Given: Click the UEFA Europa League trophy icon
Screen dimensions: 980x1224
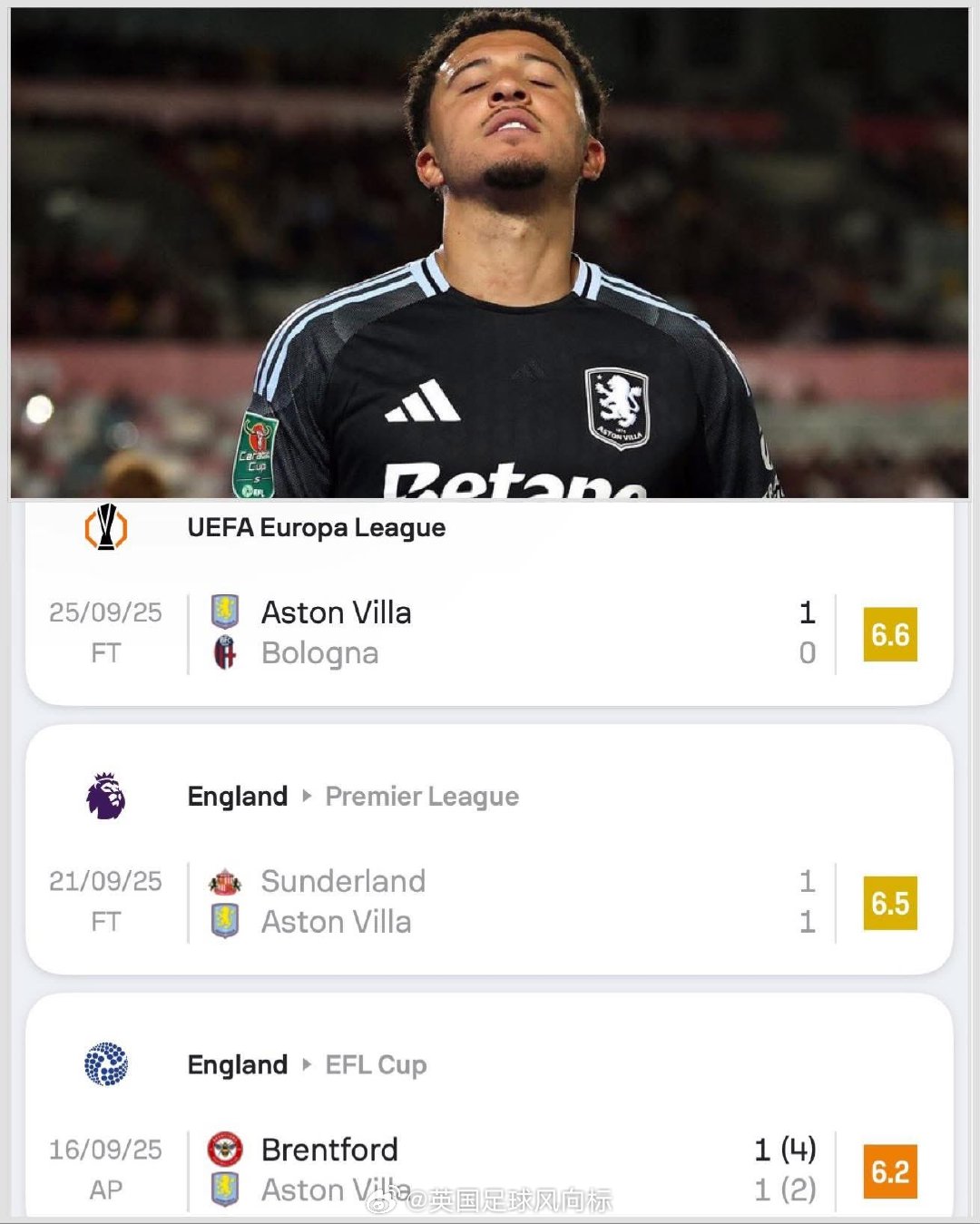Looking at the screenshot, I should coord(106,527).
